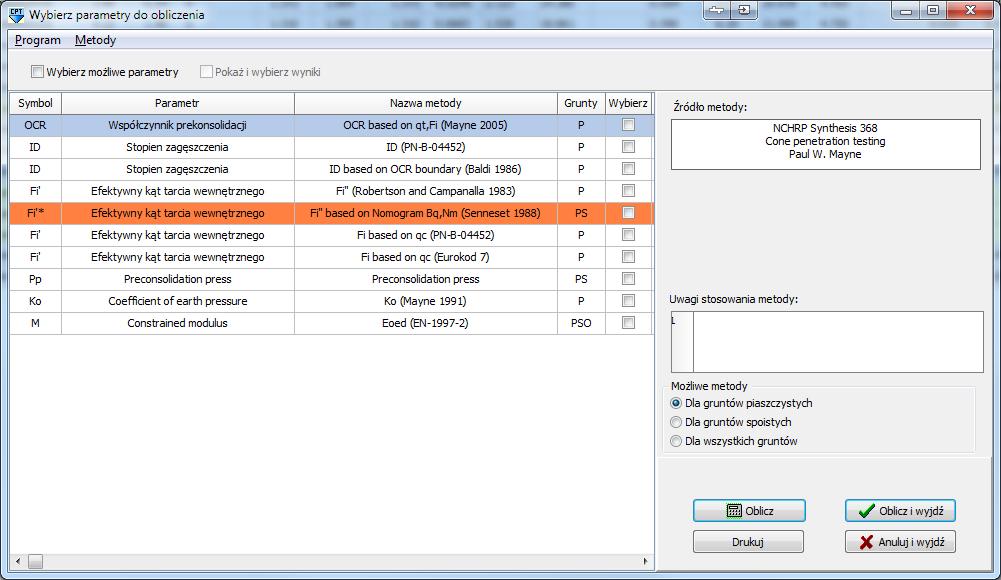Viewport: 1001px width, 580px height.
Task: Click the 'Fi based on qc (PN-B-04452)' cell
Action: (x=426, y=235)
